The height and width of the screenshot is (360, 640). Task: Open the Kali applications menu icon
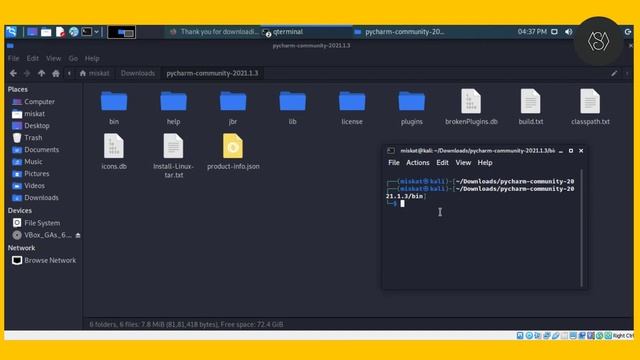click(11, 32)
